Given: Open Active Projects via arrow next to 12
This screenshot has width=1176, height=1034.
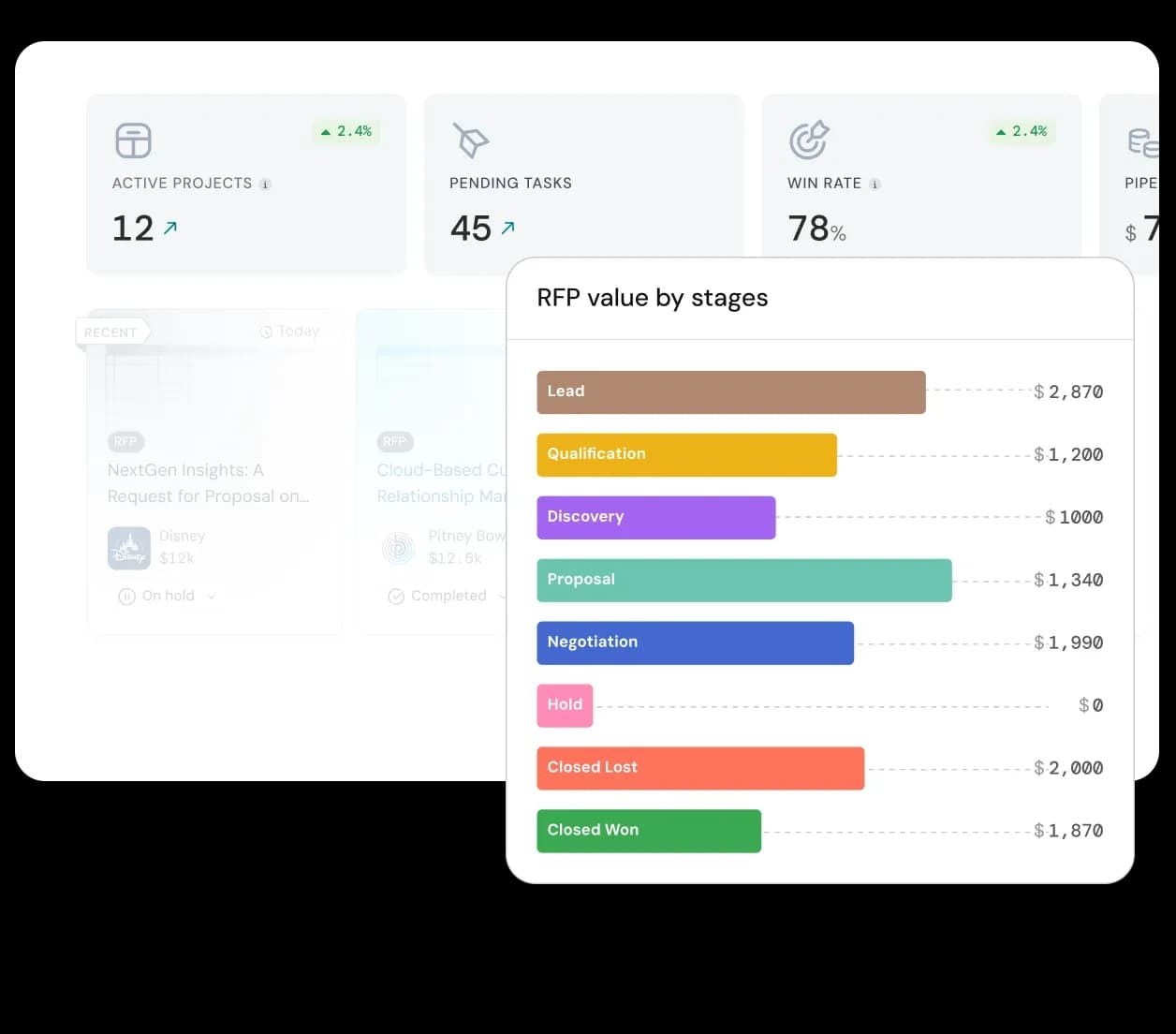Looking at the screenshot, I should point(170,228).
